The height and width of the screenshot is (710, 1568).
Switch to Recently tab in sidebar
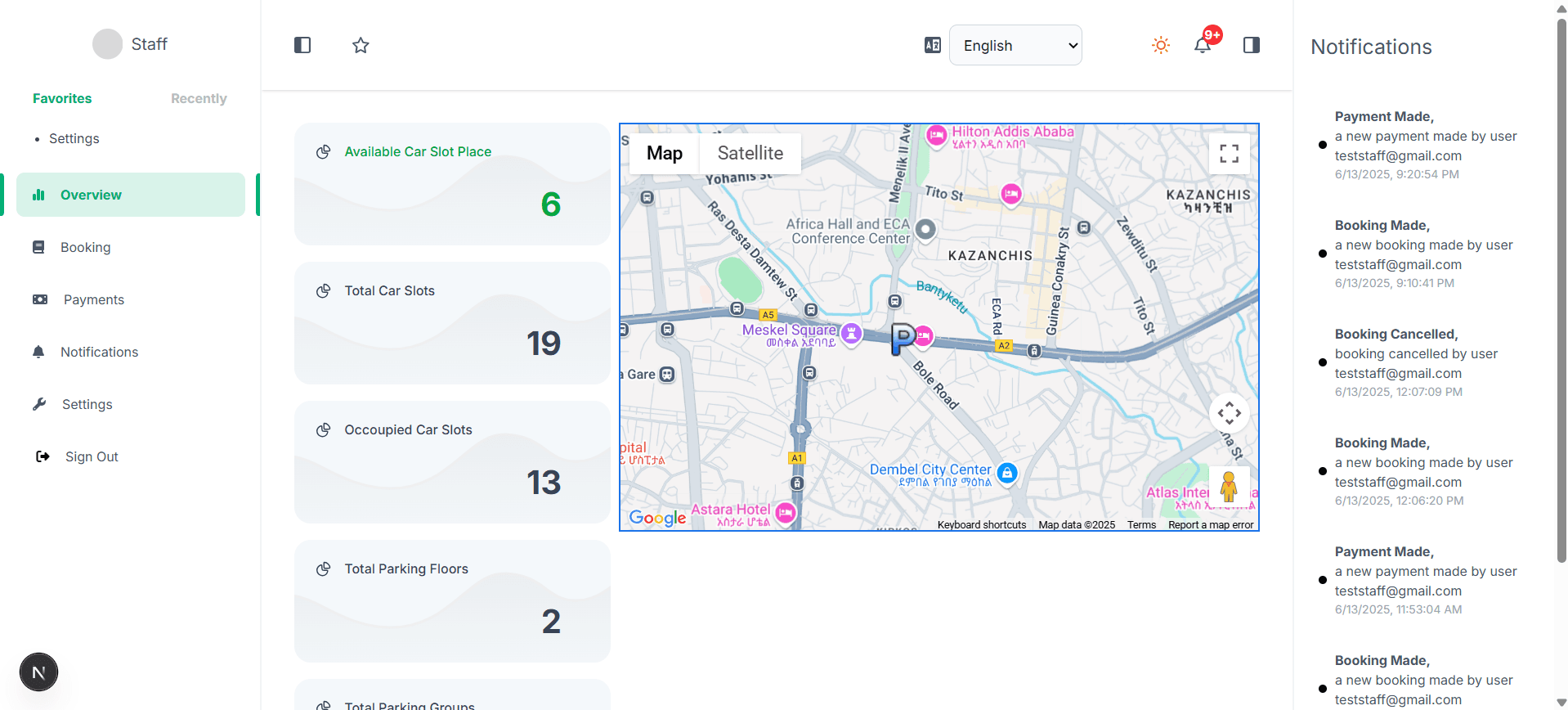pyautogui.click(x=199, y=98)
